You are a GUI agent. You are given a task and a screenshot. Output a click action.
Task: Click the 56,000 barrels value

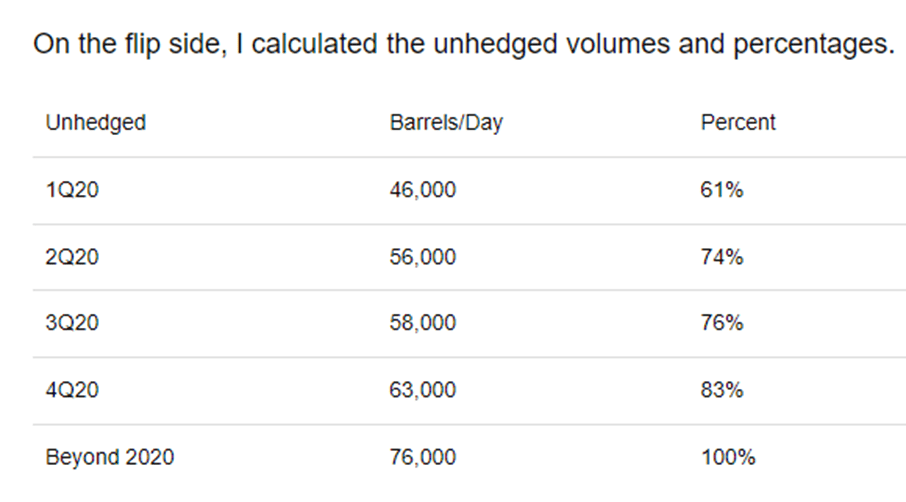[x=422, y=257]
